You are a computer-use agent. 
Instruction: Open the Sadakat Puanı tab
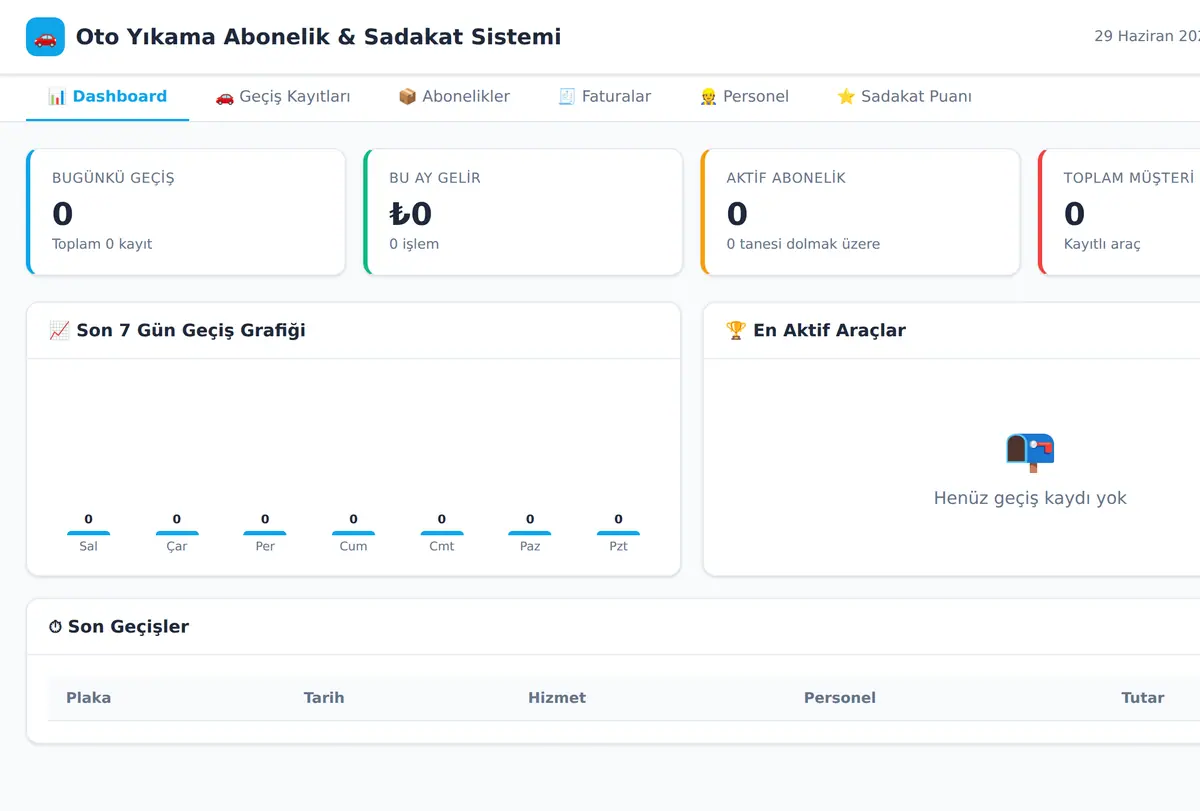pyautogui.click(x=904, y=97)
